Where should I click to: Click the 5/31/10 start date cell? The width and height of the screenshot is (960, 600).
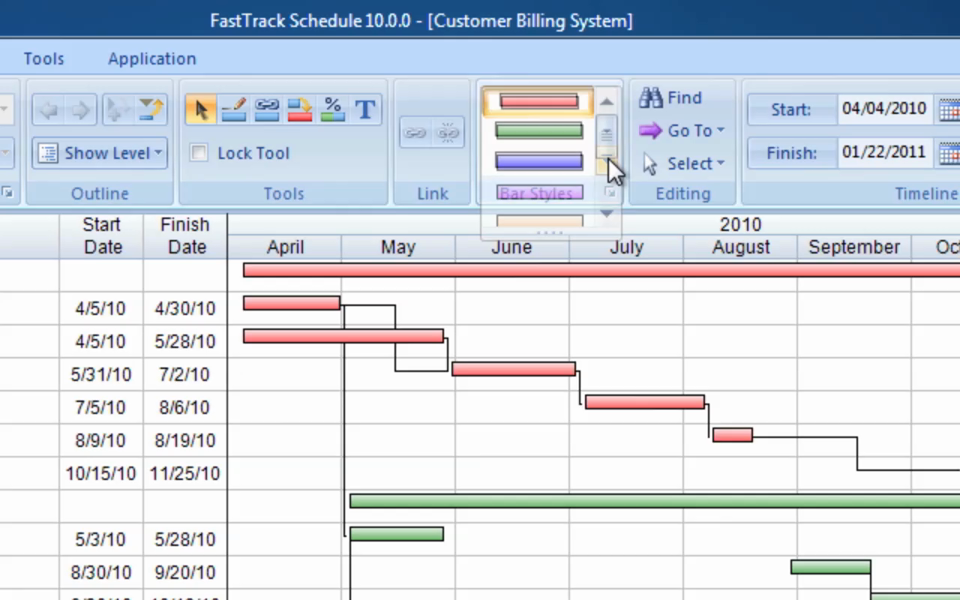[101, 375]
